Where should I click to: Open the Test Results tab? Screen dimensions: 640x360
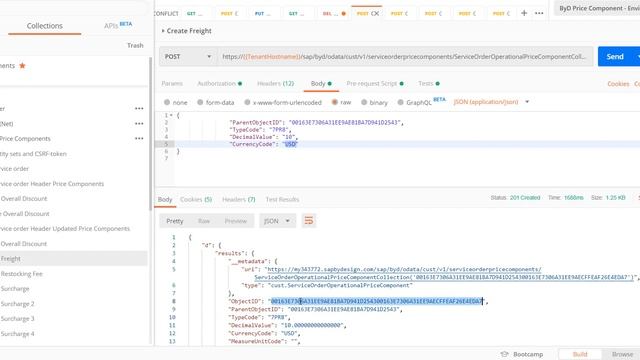coord(282,200)
